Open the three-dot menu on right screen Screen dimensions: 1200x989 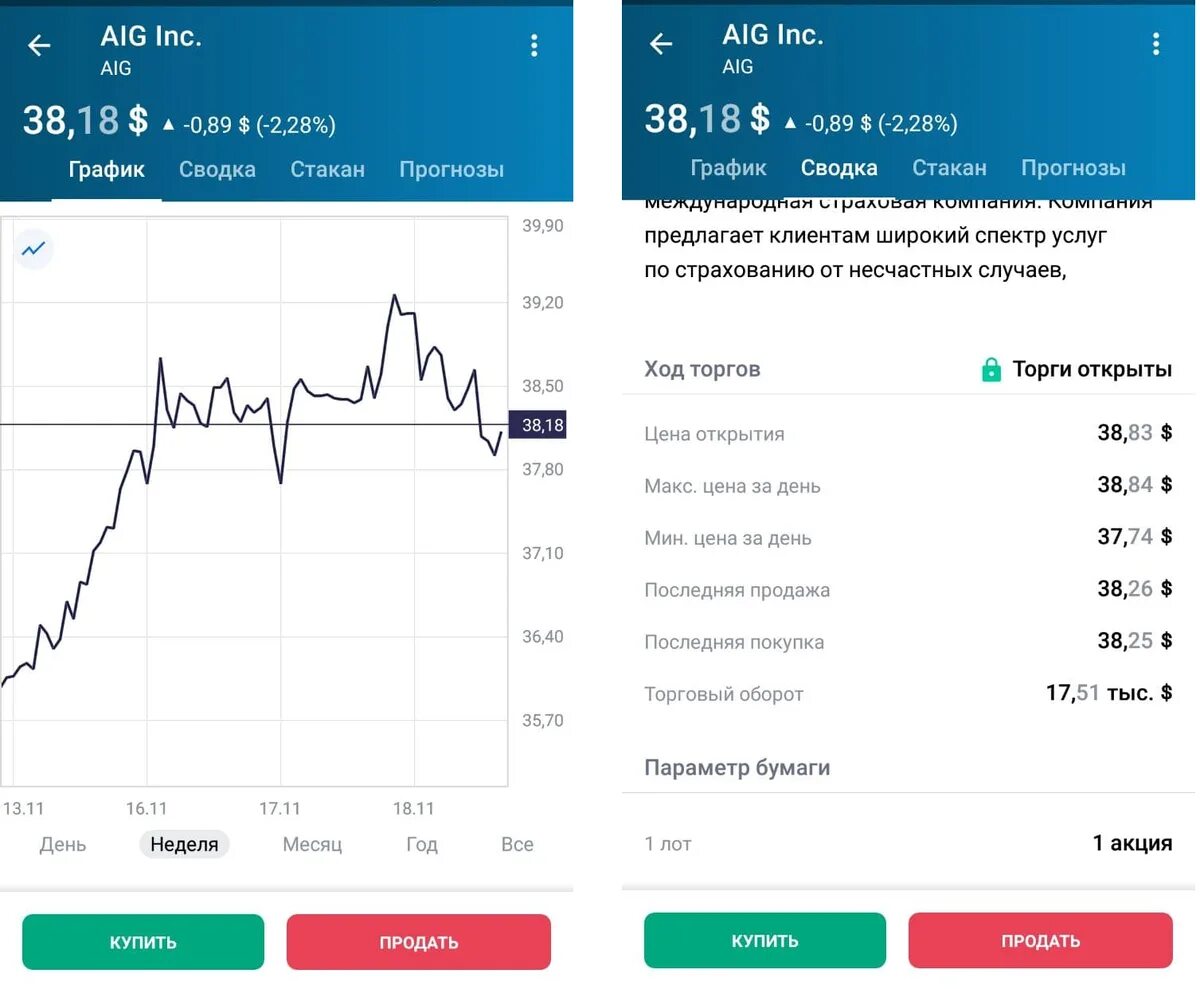[1156, 44]
